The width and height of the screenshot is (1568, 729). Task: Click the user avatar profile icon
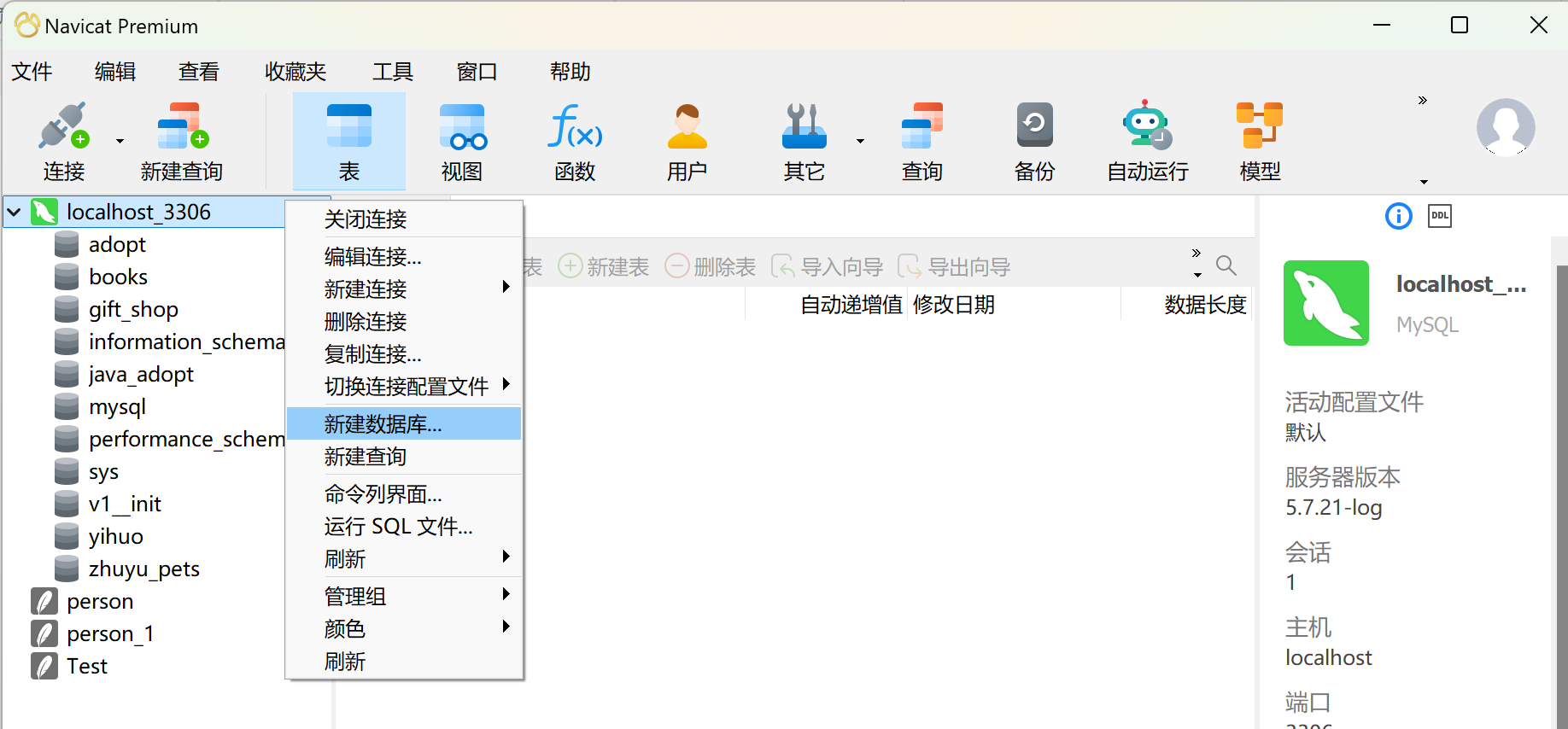pyautogui.click(x=1506, y=127)
